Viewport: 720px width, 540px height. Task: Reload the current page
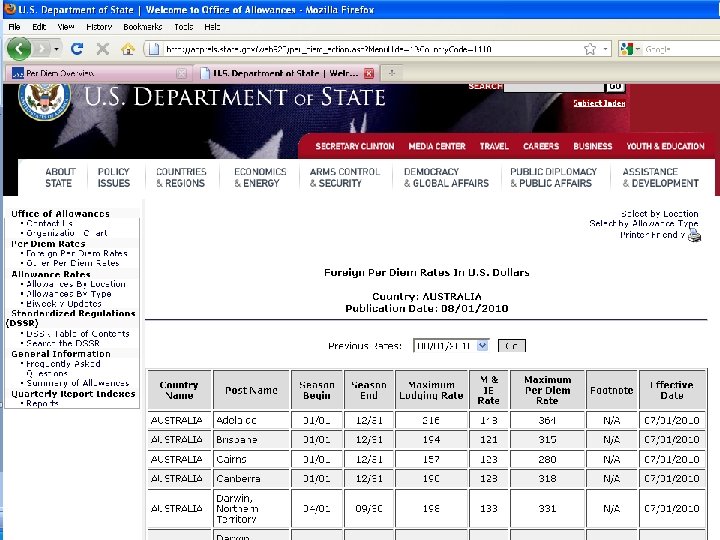point(77,49)
